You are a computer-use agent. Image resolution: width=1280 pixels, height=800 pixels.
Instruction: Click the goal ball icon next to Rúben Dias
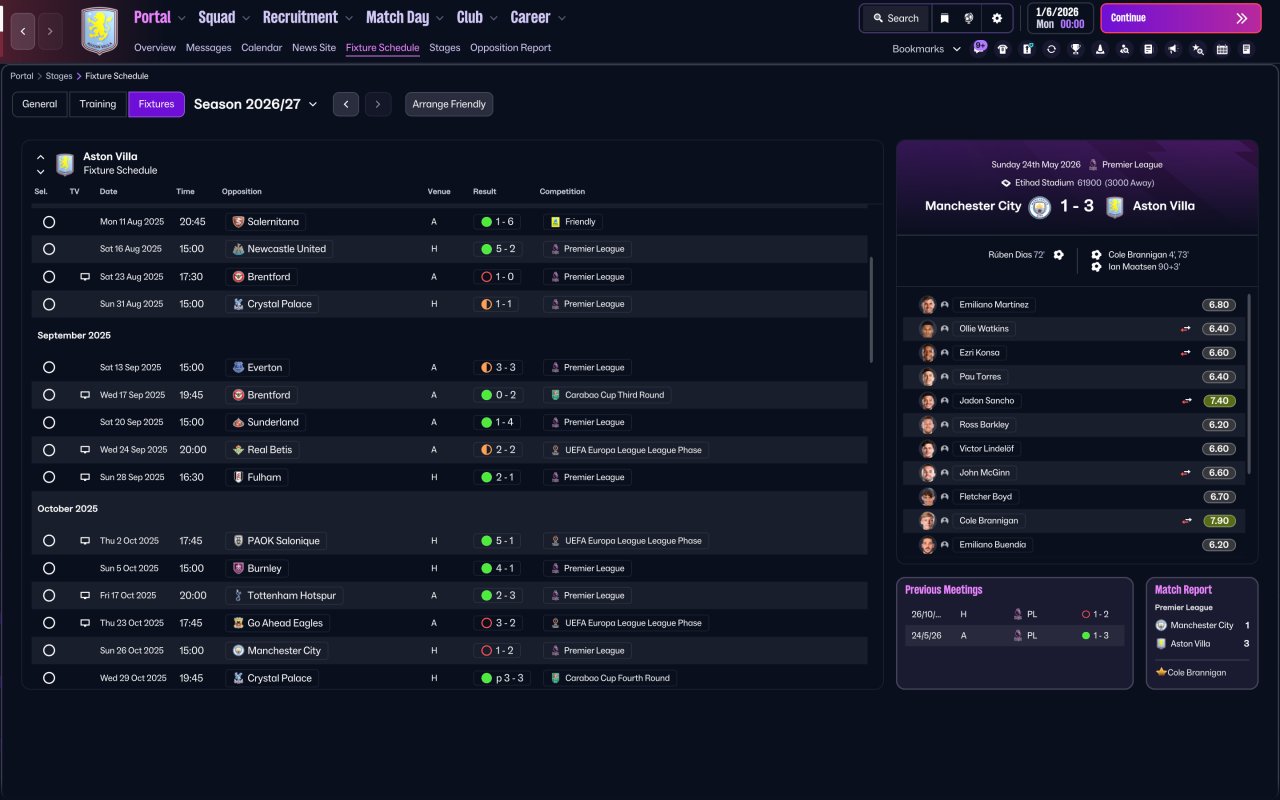1059,255
